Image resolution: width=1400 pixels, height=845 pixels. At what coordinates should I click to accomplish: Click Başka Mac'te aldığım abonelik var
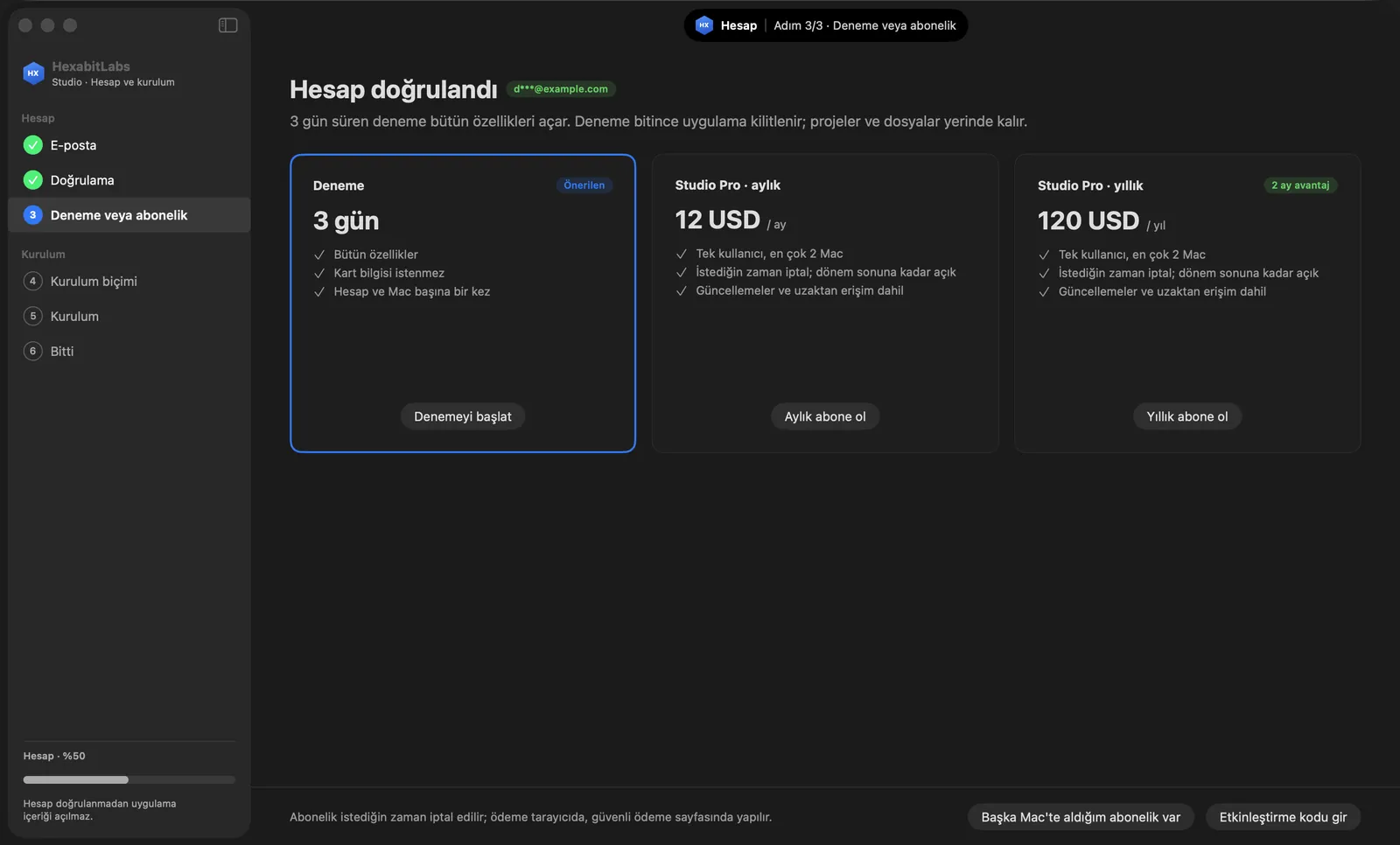(x=1081, y=817)
